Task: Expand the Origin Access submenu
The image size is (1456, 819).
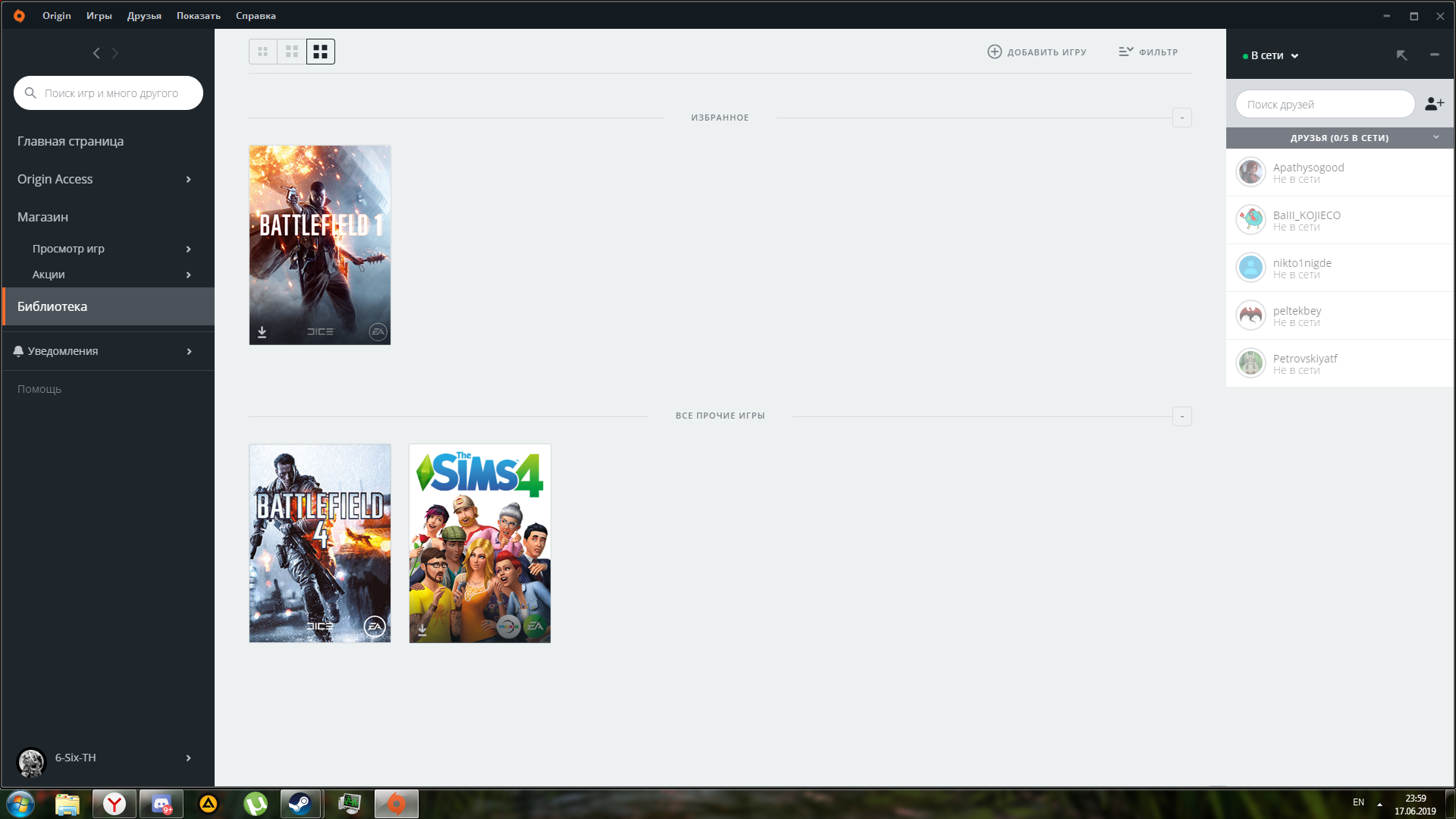Action: point(189,180)
